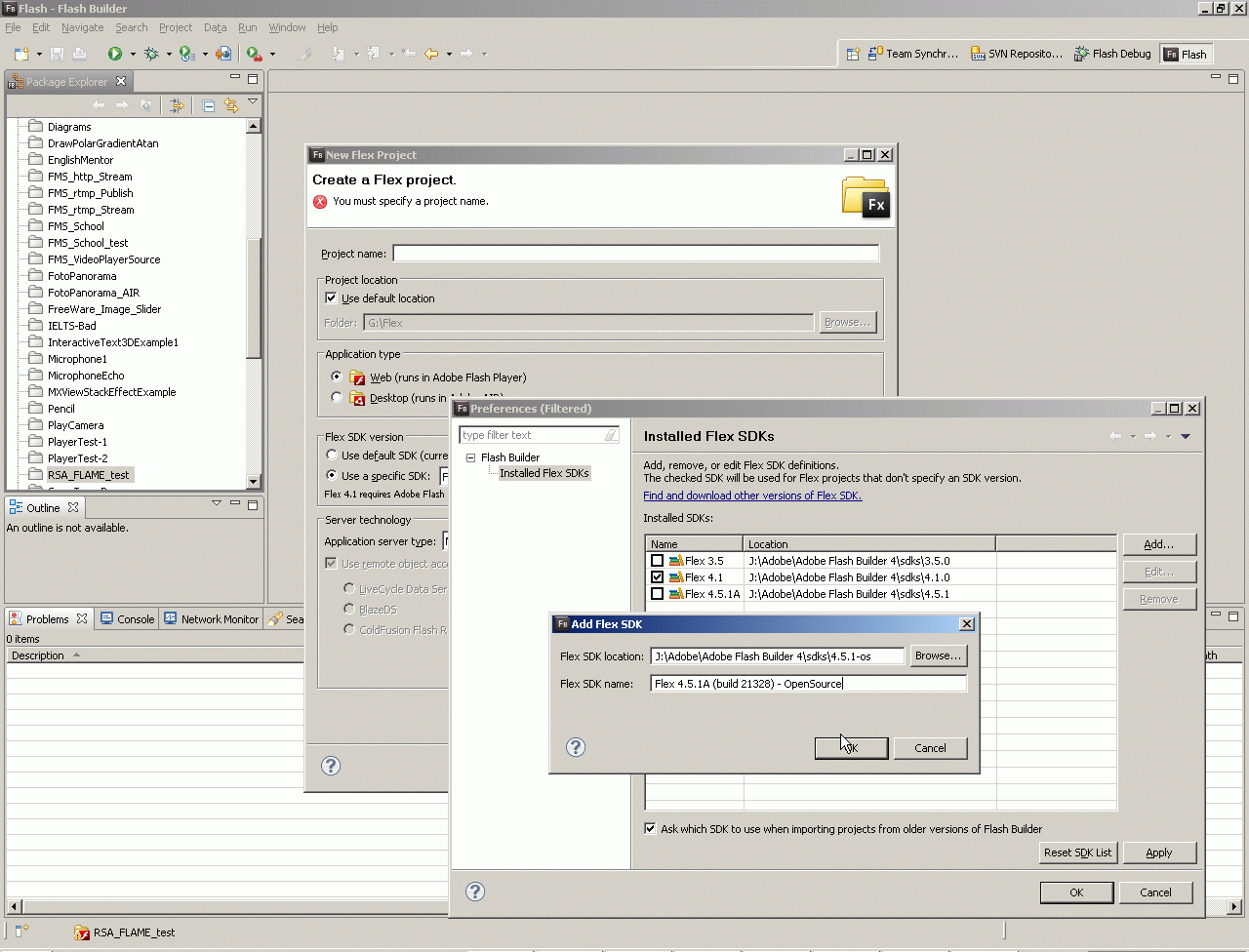Select 'Use a specific SDK' radio button
1249x952 pixels.
click(x=332, y=476)
